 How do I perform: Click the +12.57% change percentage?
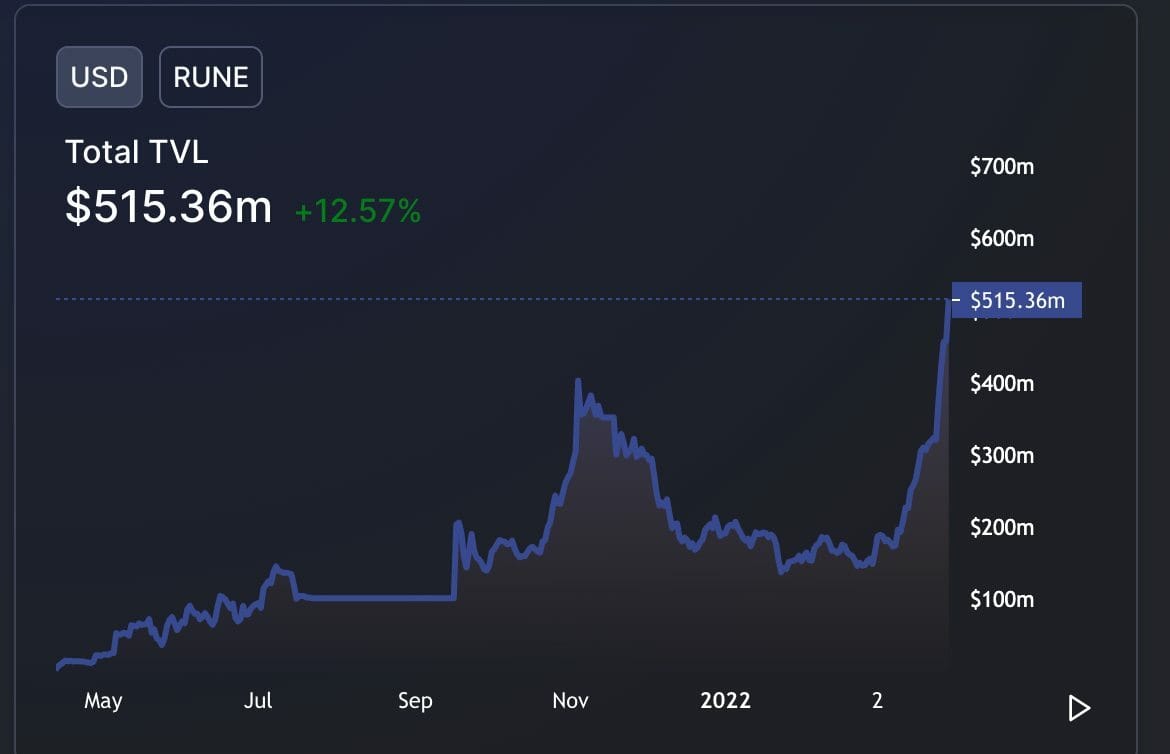(358, 211)
